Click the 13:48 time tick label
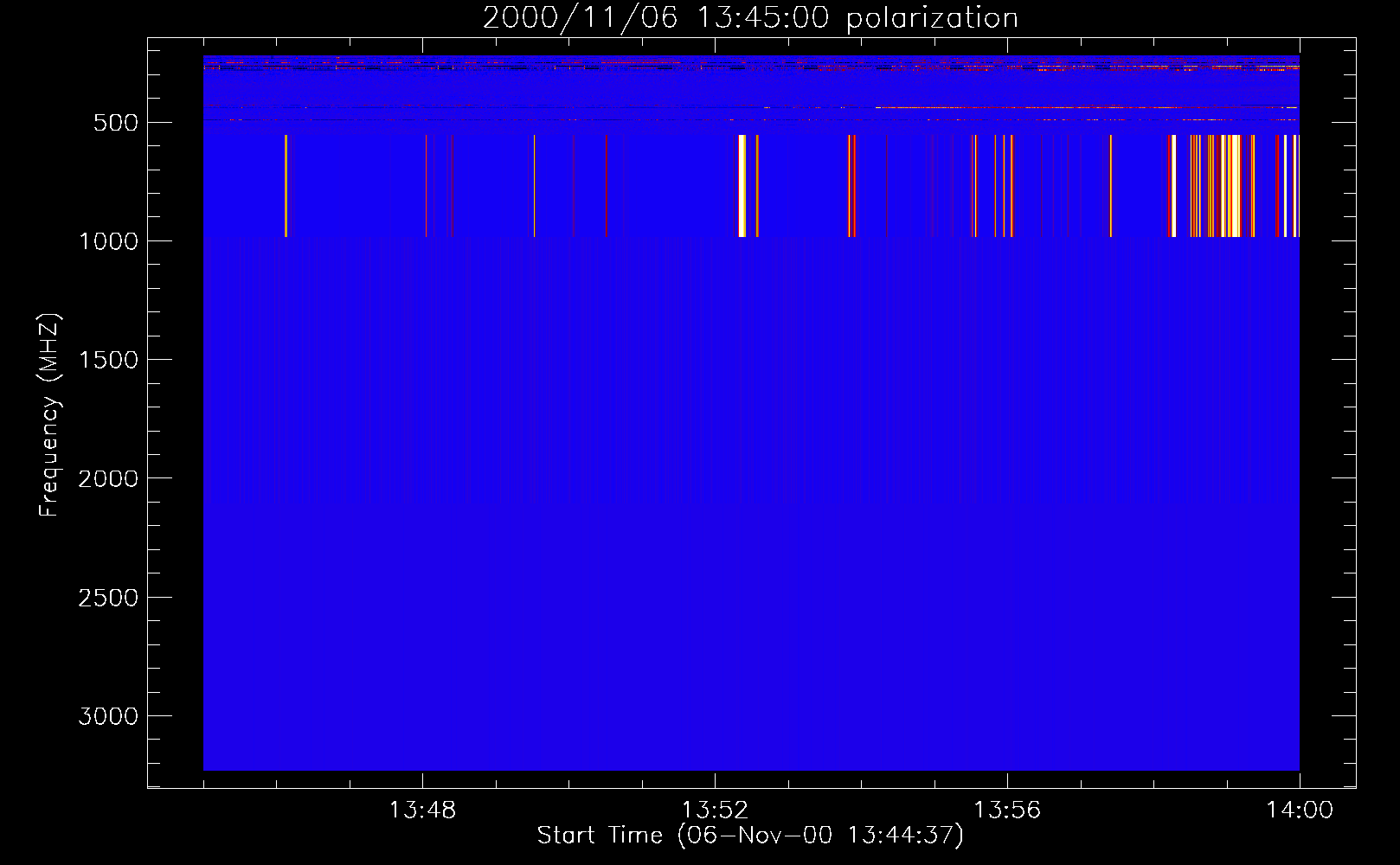 tap(422, 811)
